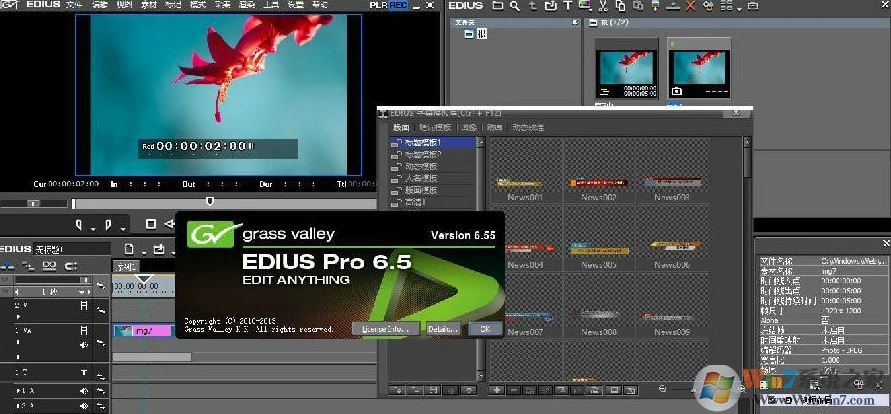Open the toolbox icon in bin toolbar
891x414 pixels.
coord(753,6)
